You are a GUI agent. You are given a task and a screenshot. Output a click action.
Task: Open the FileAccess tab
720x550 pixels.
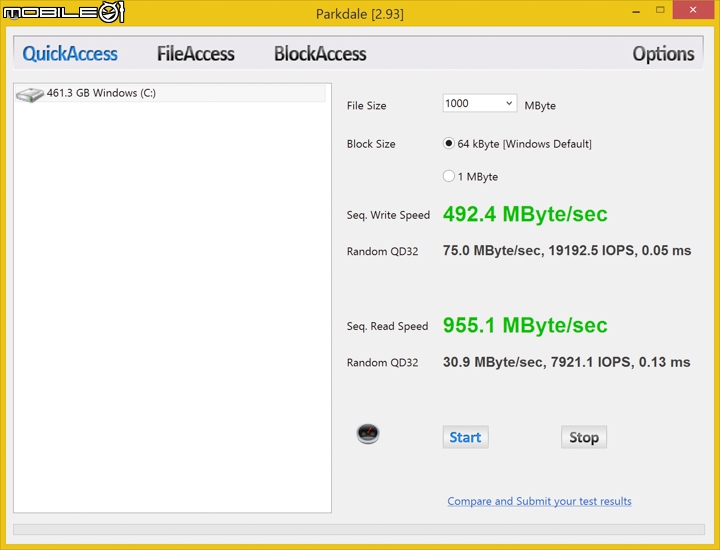coord(196,54)
